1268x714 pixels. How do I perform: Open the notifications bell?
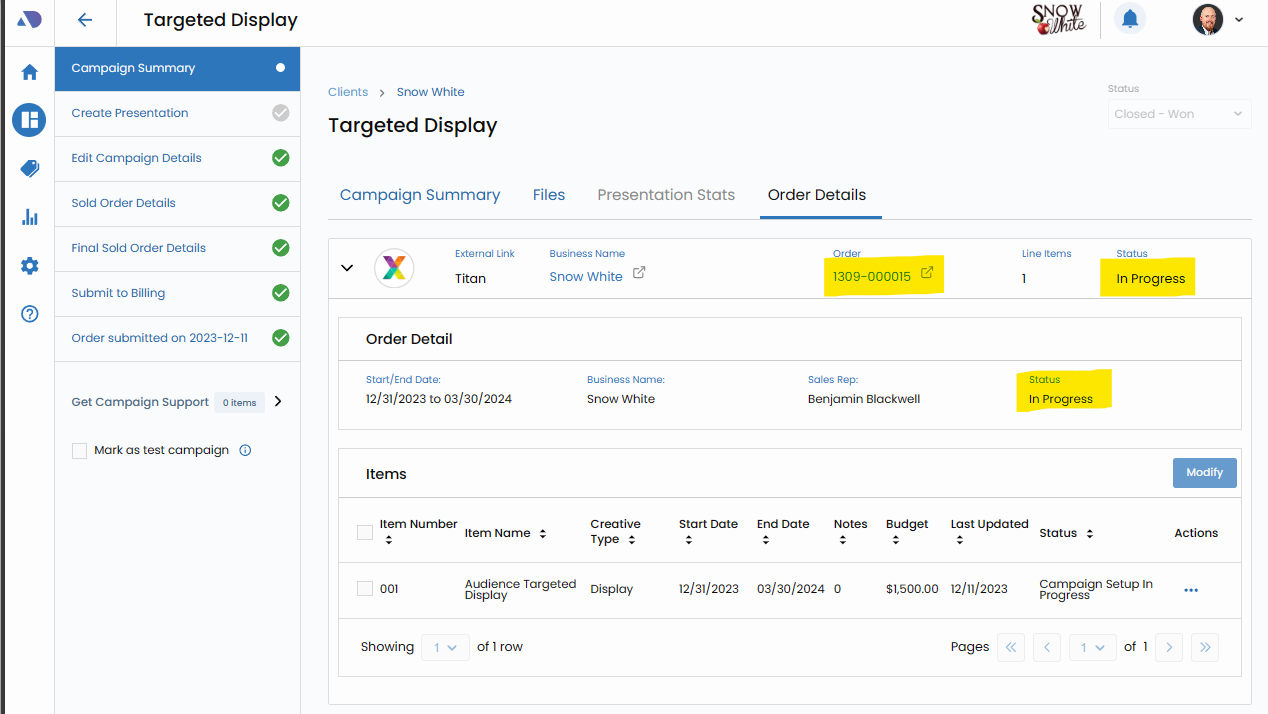1130,19
